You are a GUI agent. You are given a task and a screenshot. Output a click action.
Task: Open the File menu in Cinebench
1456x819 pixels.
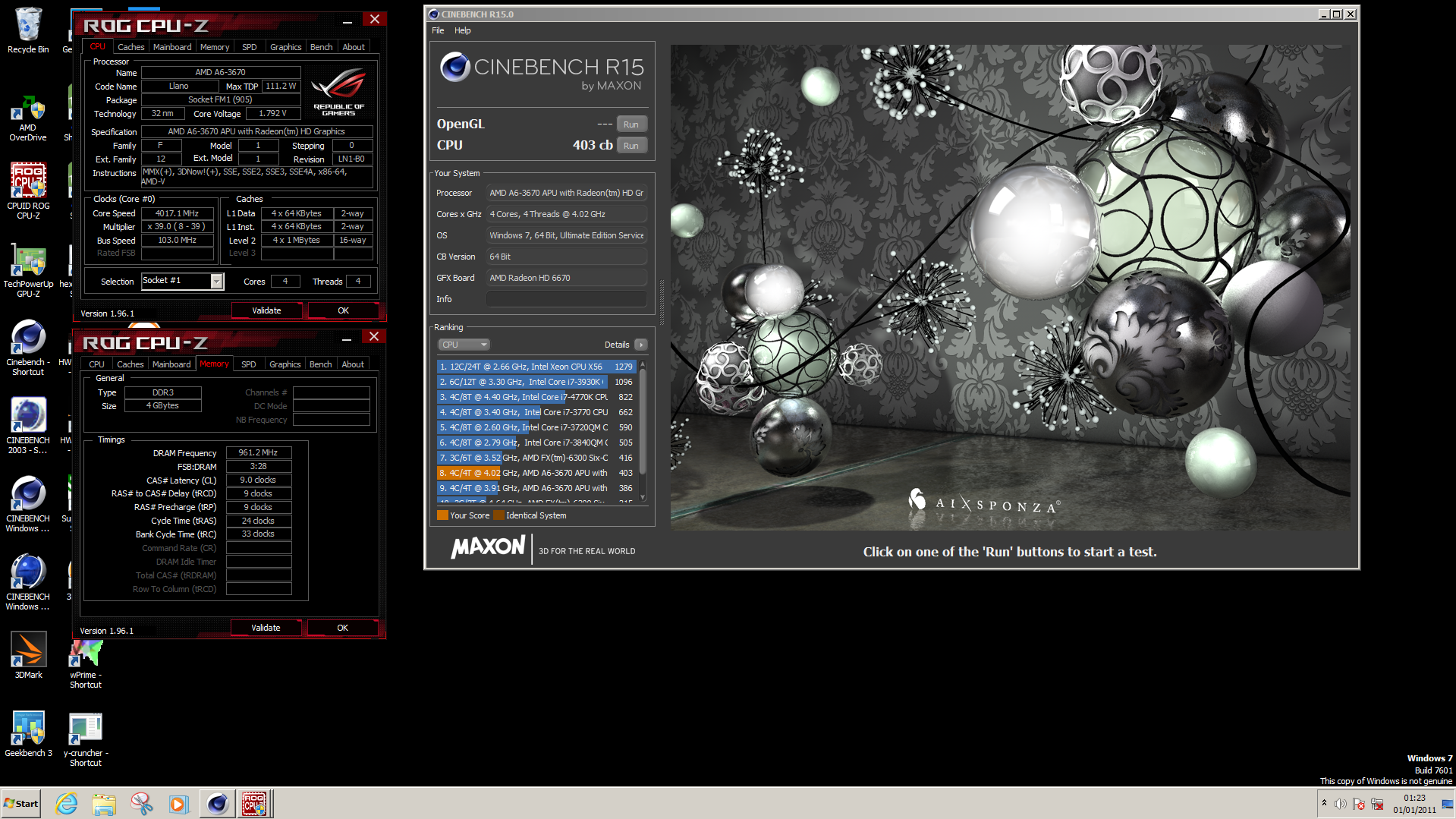coord(438,30)
